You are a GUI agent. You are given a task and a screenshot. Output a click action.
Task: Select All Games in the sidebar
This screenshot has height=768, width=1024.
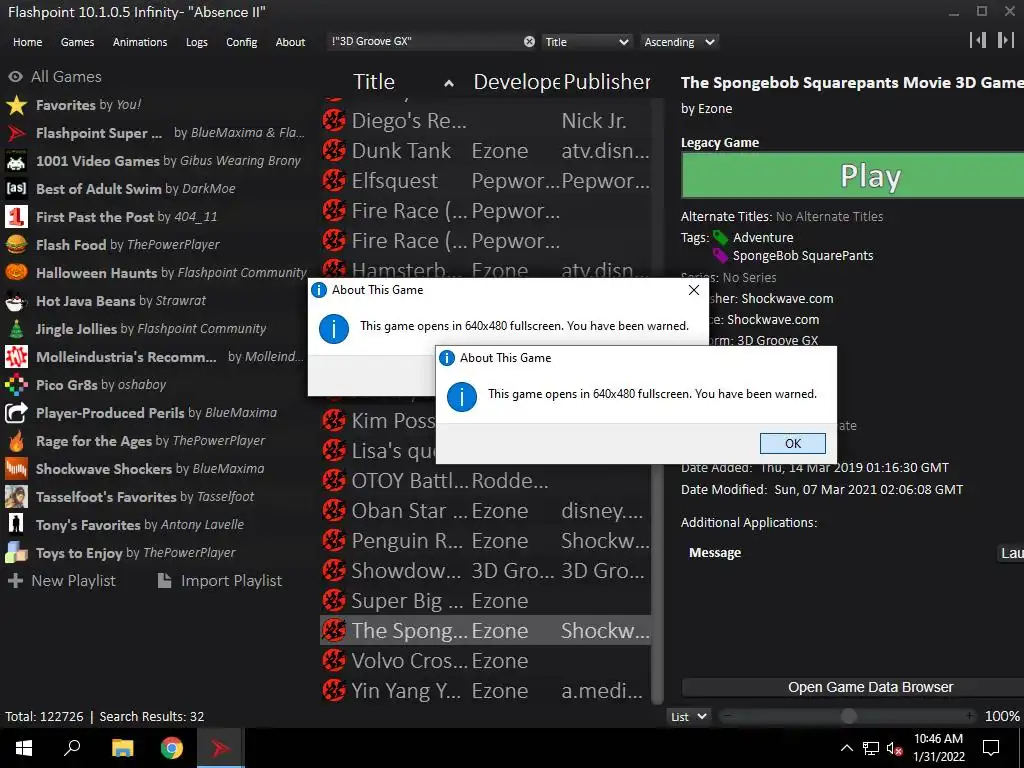[x=55, y=76]
